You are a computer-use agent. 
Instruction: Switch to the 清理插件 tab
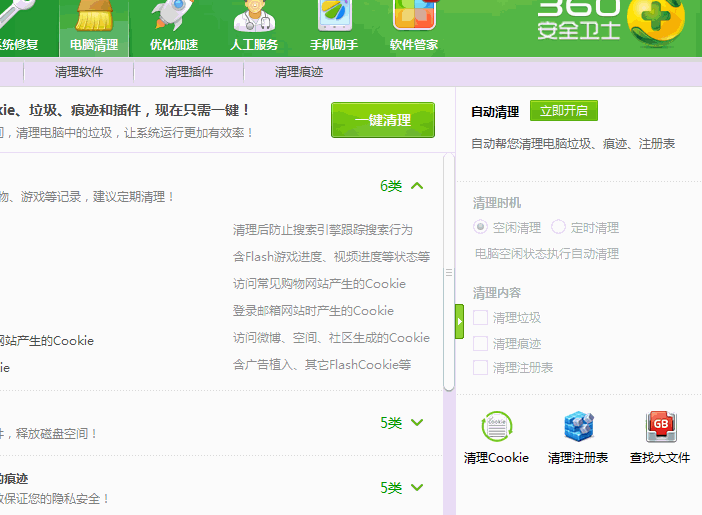[x=190, y=72]
